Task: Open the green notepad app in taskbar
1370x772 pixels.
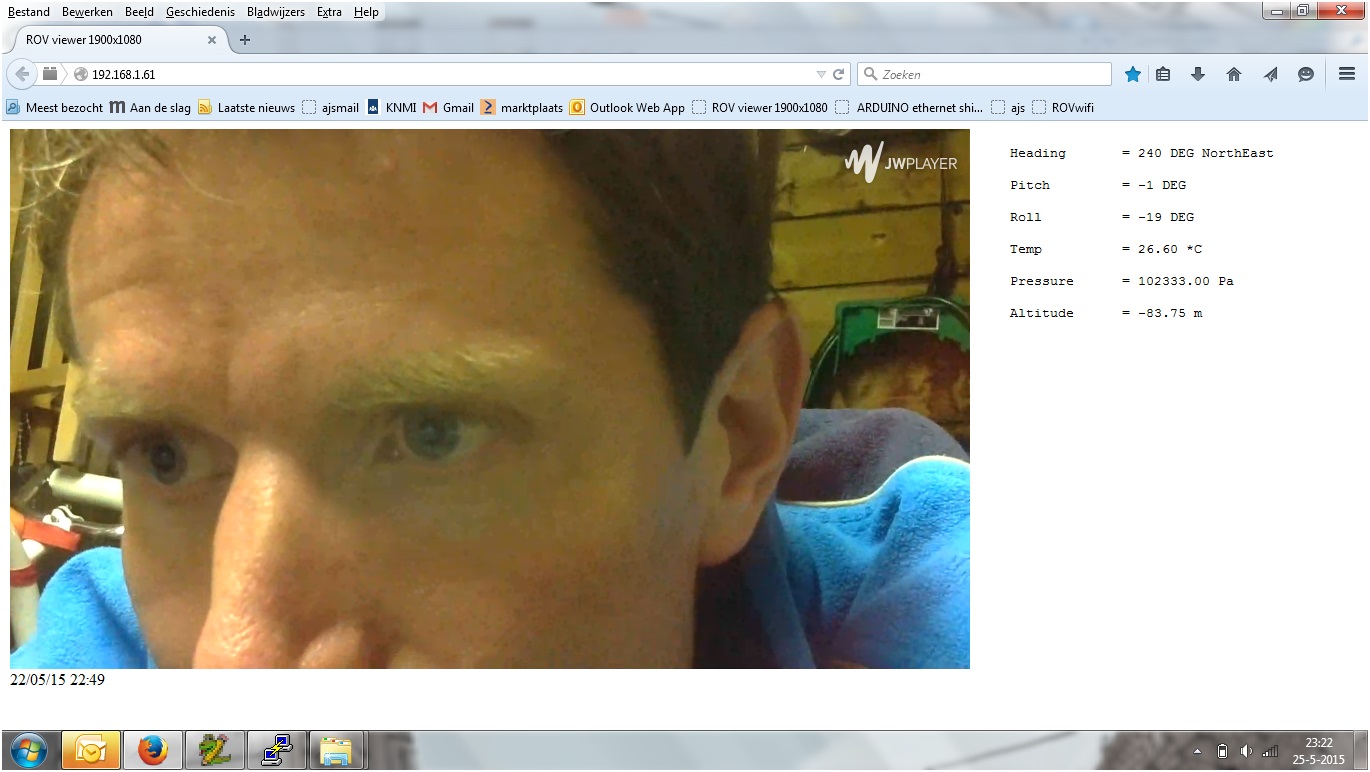Action: 215,750
